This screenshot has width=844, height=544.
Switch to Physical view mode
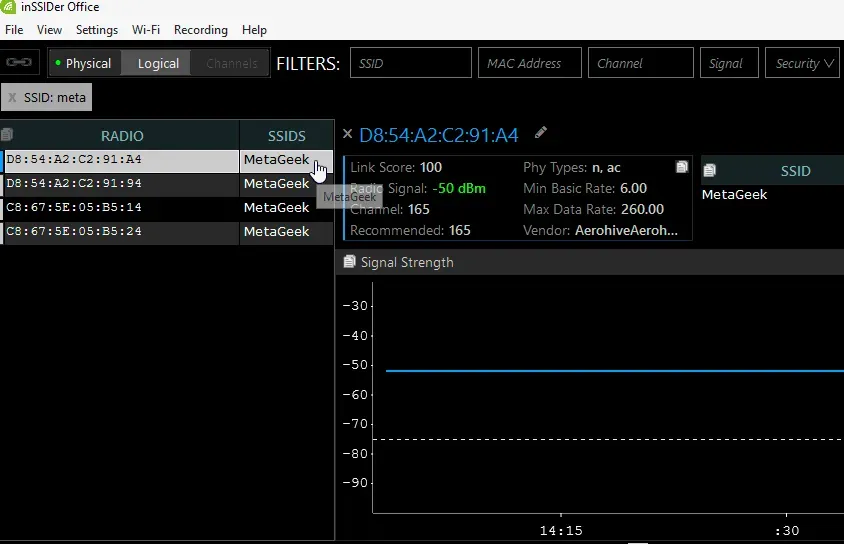click(84, 63)
